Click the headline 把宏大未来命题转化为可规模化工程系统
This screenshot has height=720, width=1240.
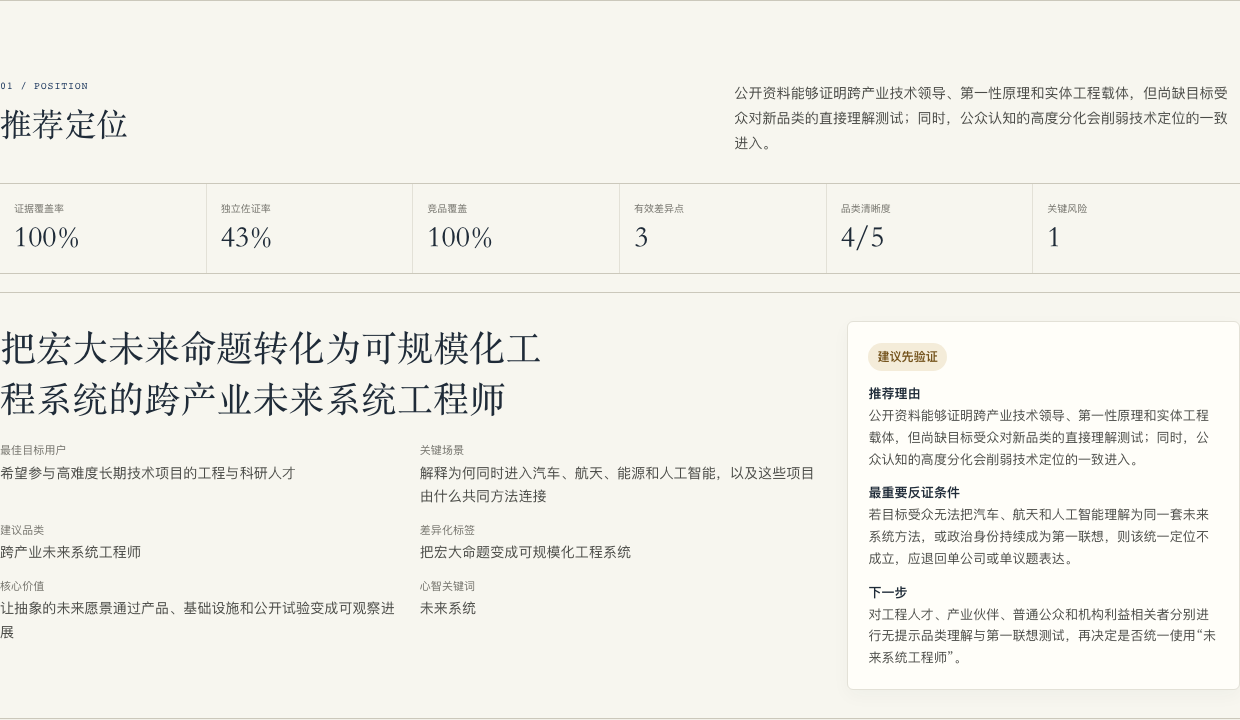pos(271,374)
